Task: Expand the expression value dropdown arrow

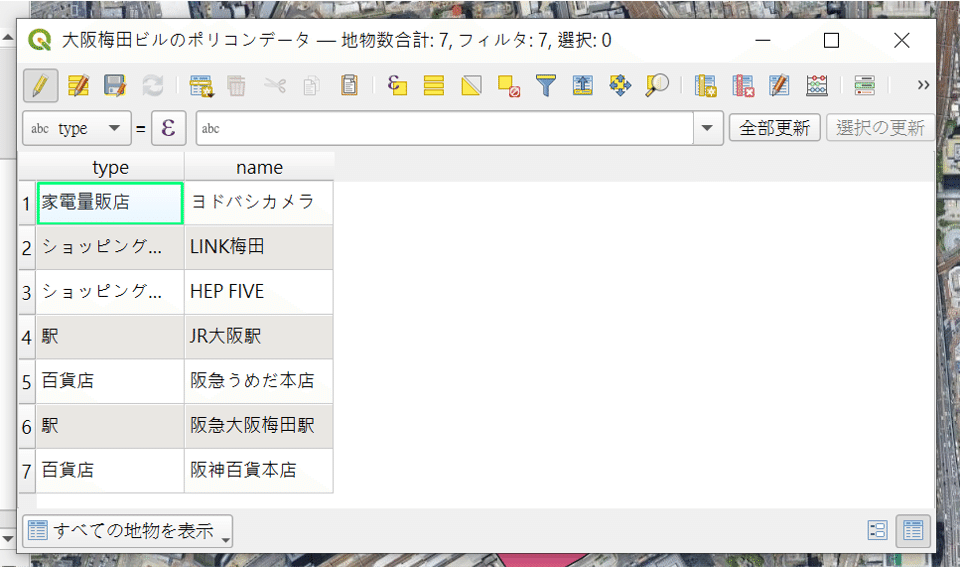Action: point(707,128)
